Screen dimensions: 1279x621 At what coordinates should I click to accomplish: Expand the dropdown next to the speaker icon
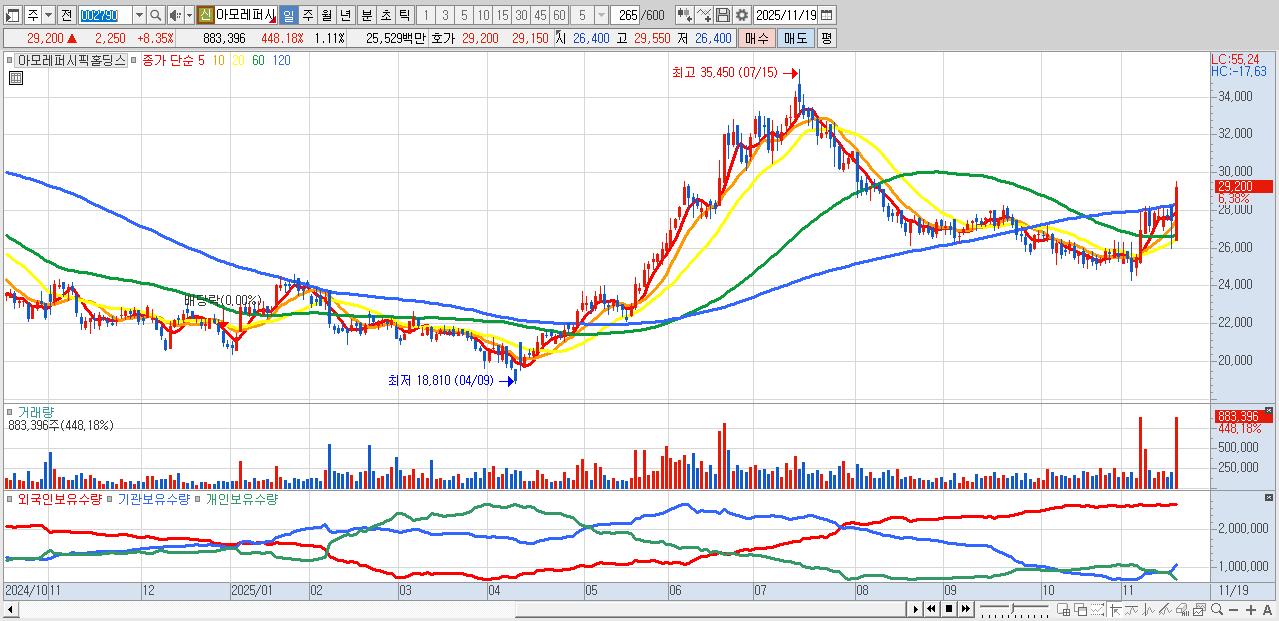[189, 15]
